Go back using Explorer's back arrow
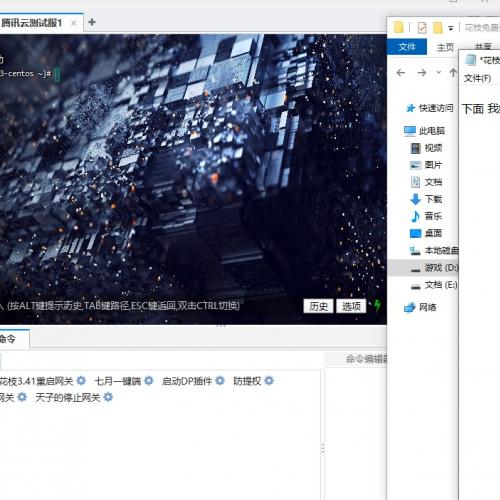Image resolution: width=500 pixels, height=500 pixels. (x=401, y=73)
